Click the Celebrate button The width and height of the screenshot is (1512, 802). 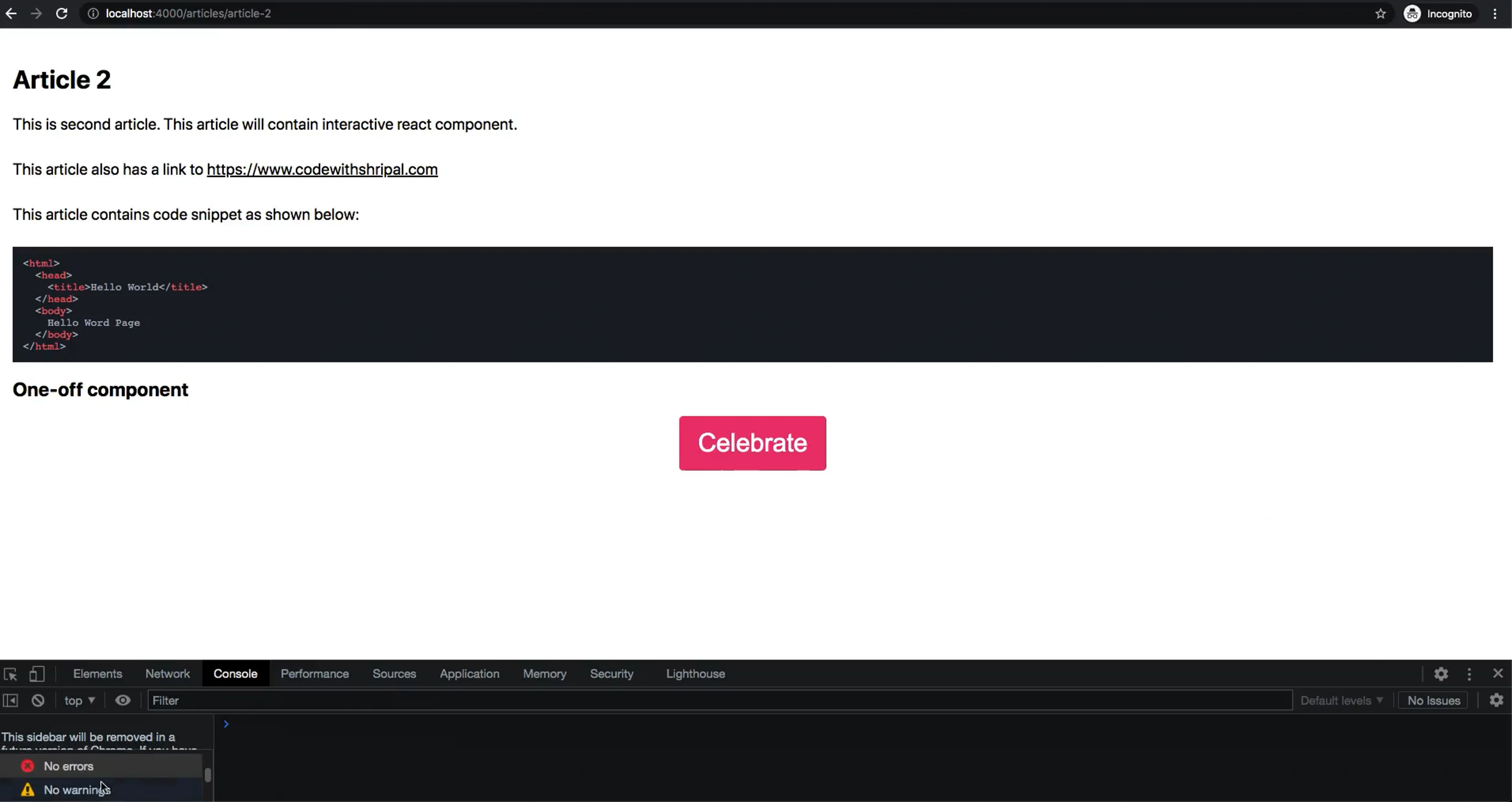point(753,443)
